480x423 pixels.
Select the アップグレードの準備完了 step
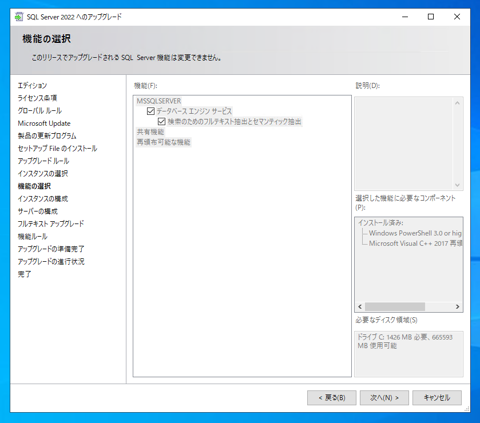pos(51,249)
